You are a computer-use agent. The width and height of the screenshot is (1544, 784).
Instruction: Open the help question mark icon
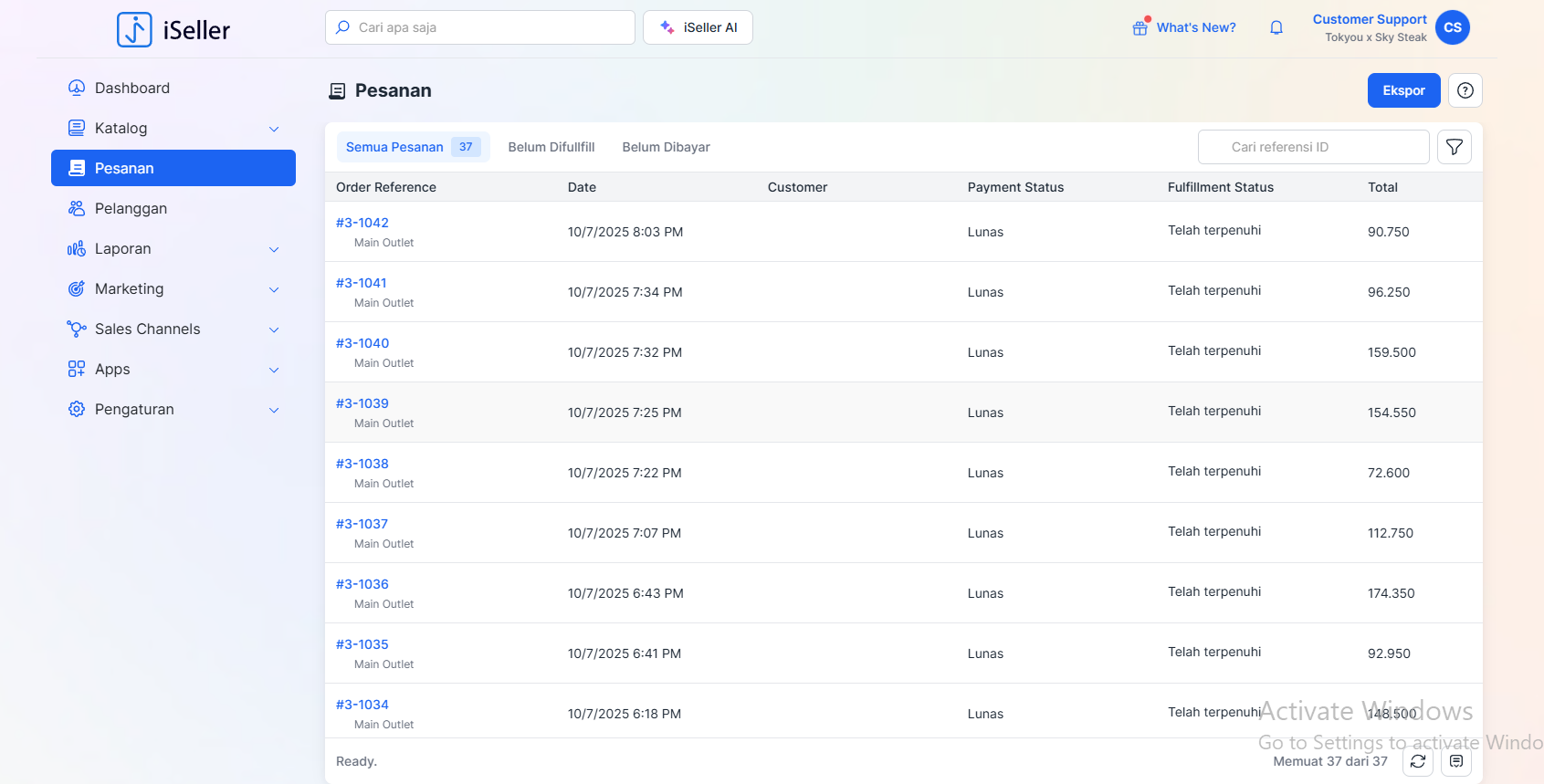[1465, 90]
